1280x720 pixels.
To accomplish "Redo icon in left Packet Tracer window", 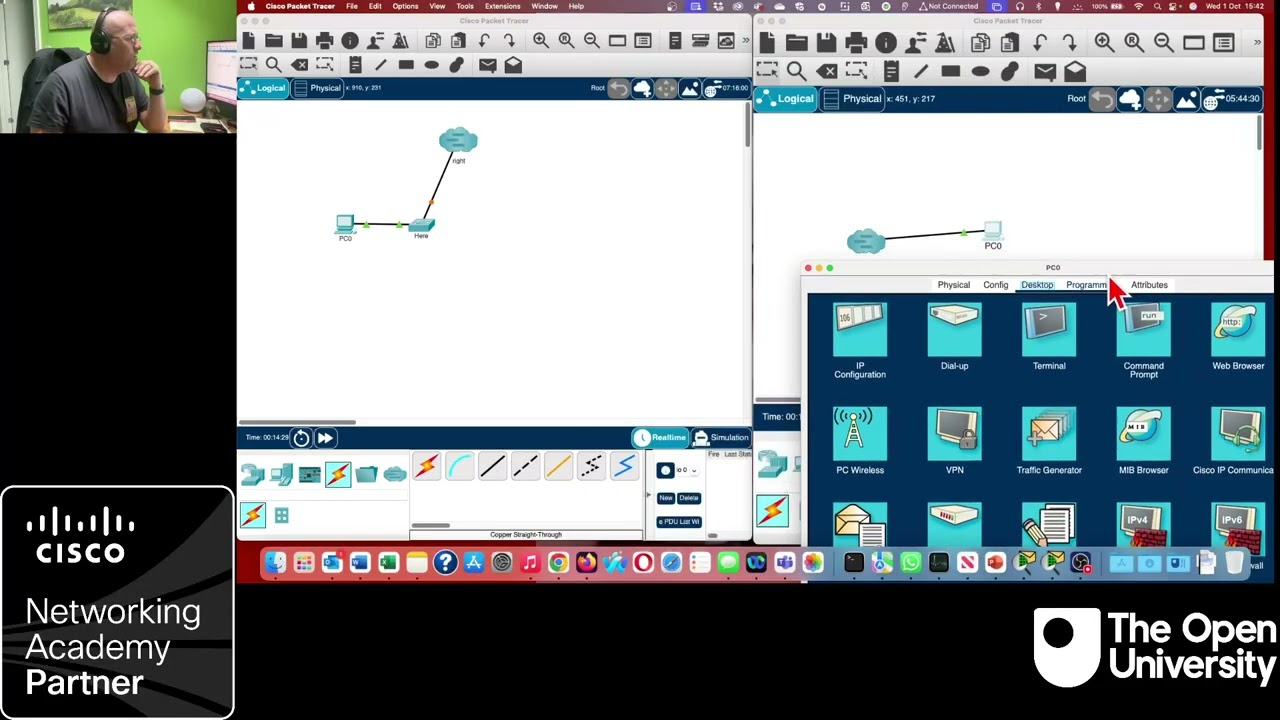I will [509, 41].
